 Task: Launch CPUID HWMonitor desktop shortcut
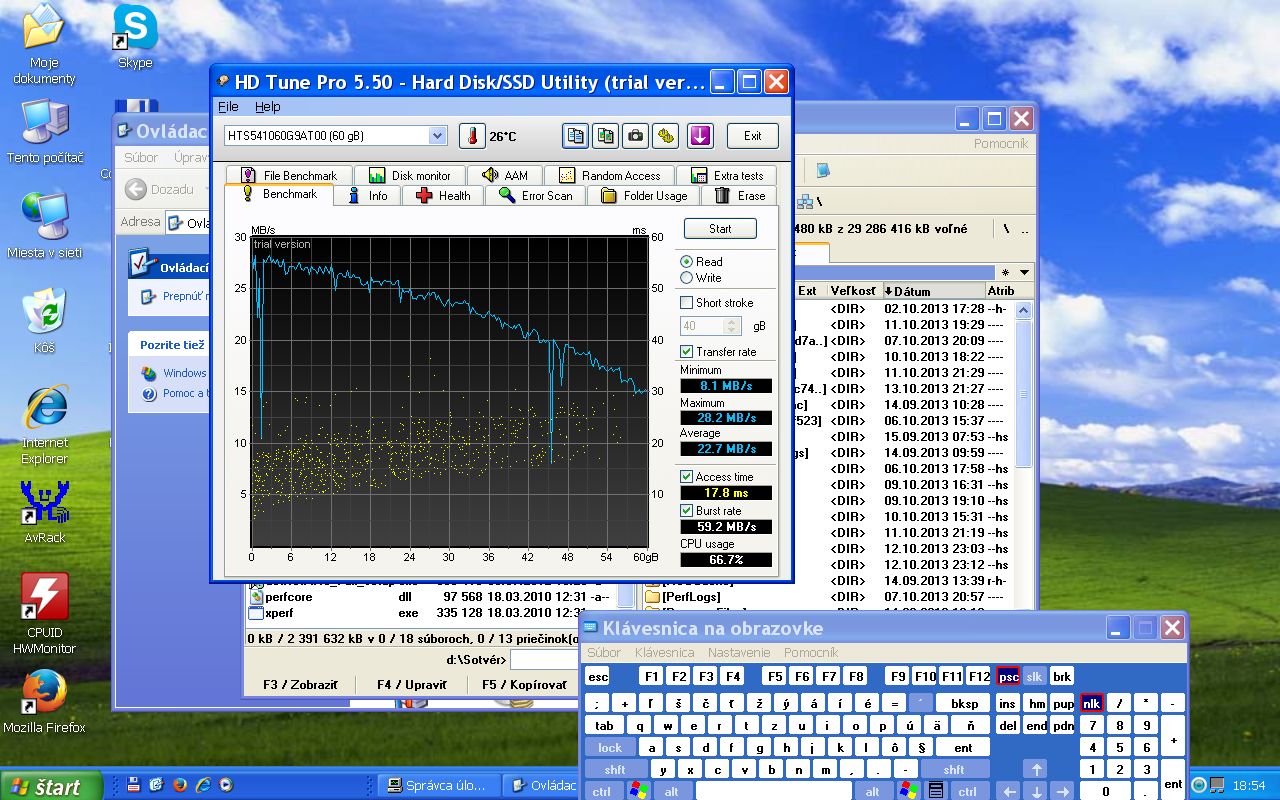click(x=45, y=612)
